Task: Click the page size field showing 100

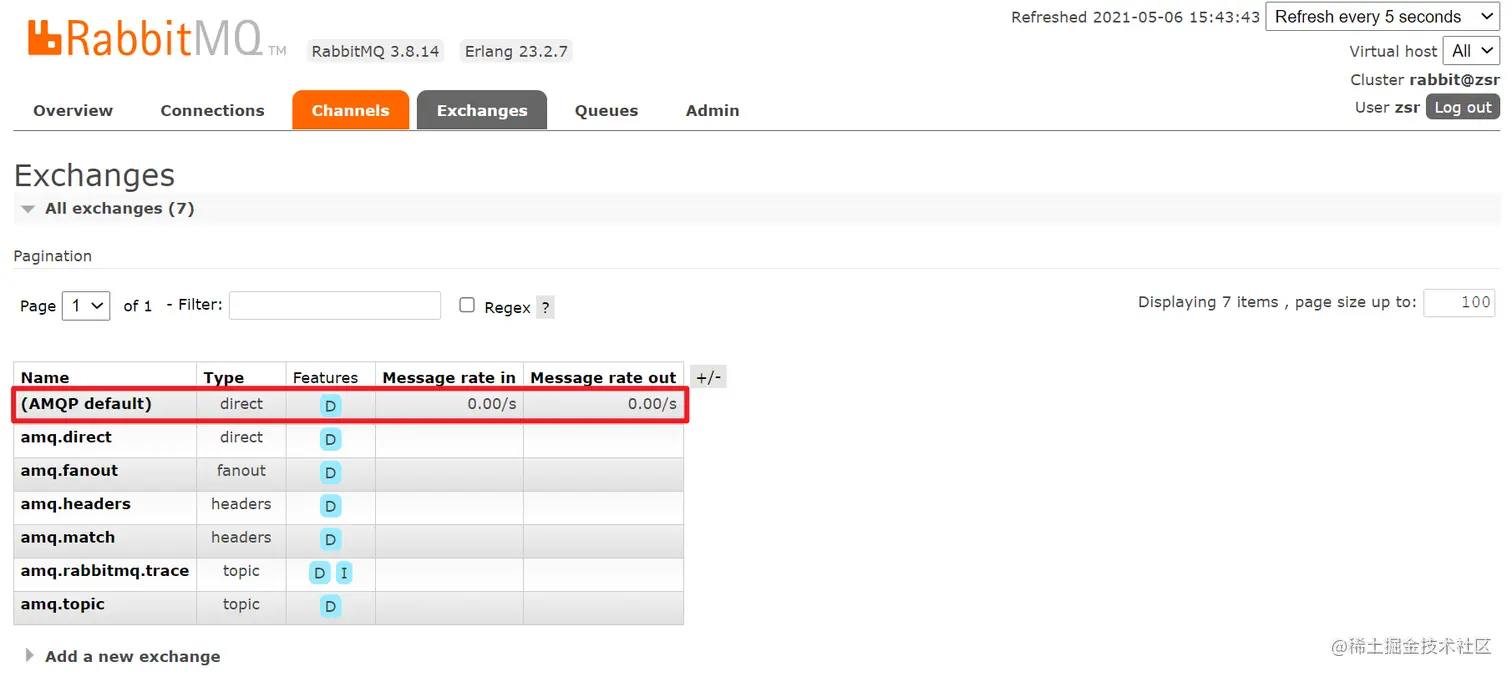Action: [x=1459, y=302]
